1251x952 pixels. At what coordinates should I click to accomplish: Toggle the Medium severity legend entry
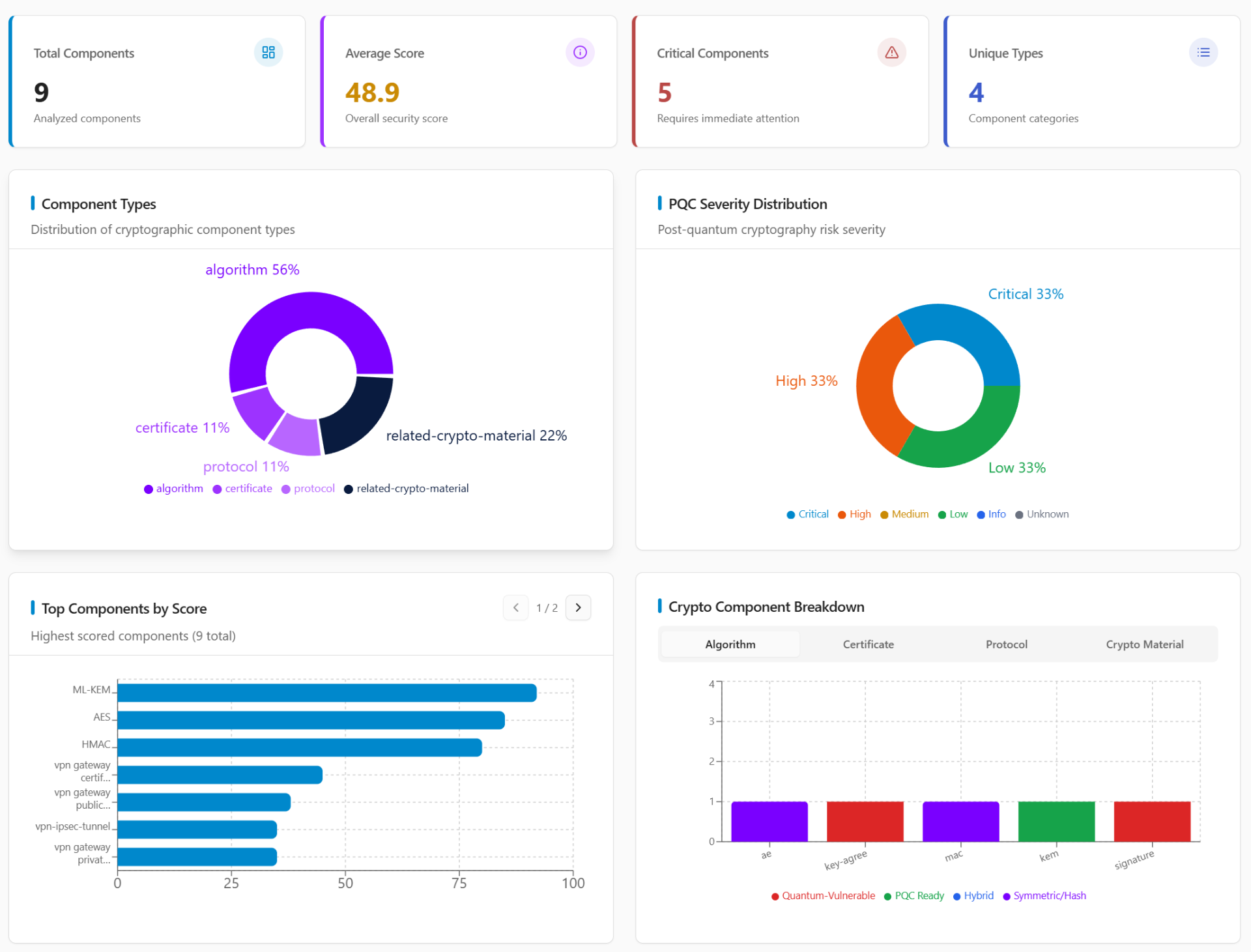pyautogui.click(x=904, y=514)
